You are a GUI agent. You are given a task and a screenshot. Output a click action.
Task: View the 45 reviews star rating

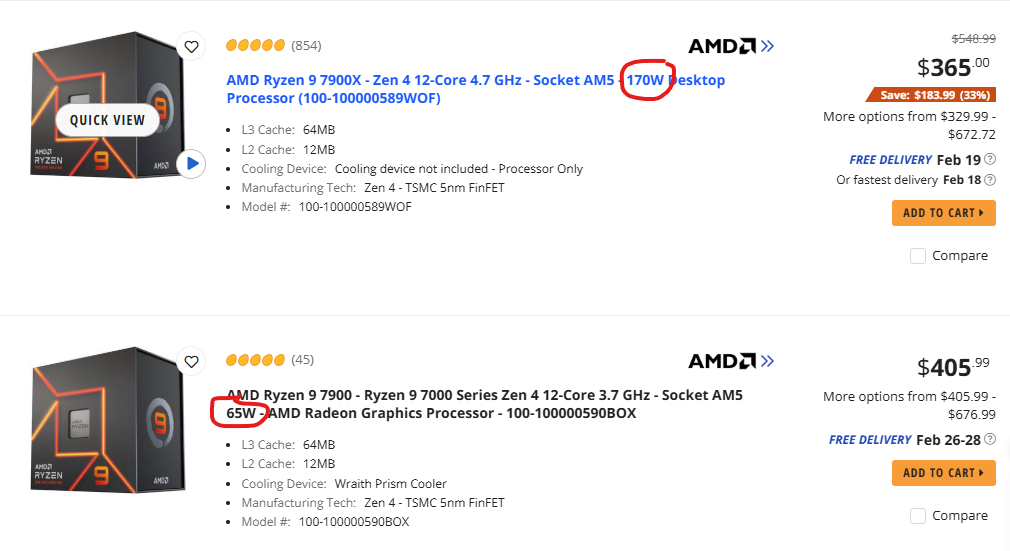255,360
